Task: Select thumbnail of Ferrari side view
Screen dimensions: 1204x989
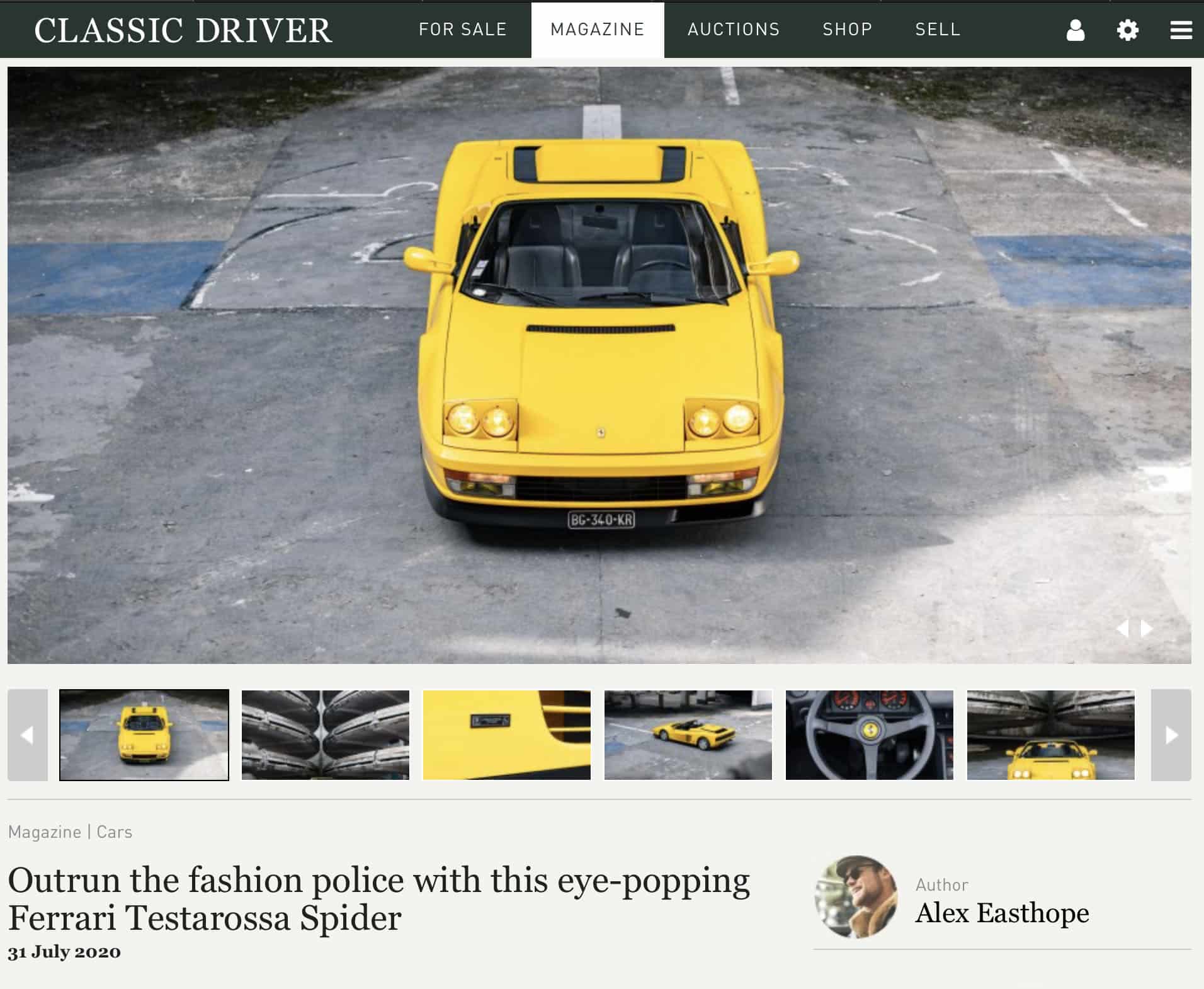Action: pos(688,735)
